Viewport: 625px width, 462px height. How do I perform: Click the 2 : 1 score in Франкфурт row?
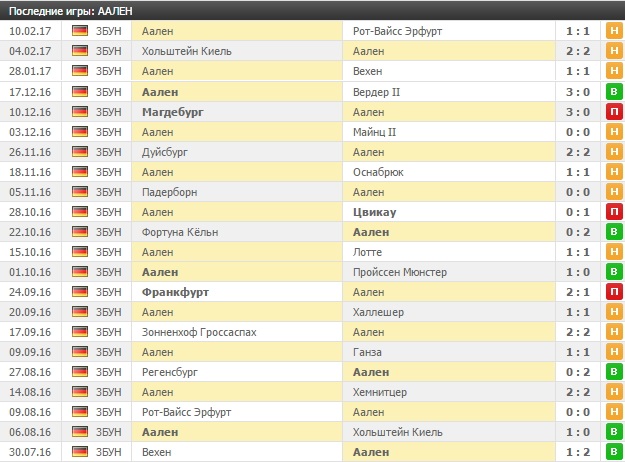578,292
